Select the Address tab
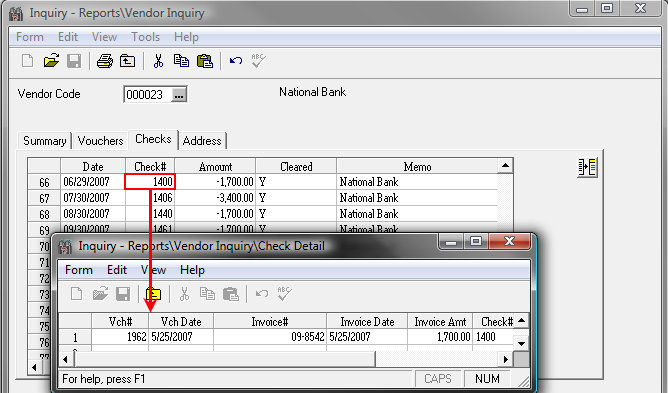 [x=202, y=141]
